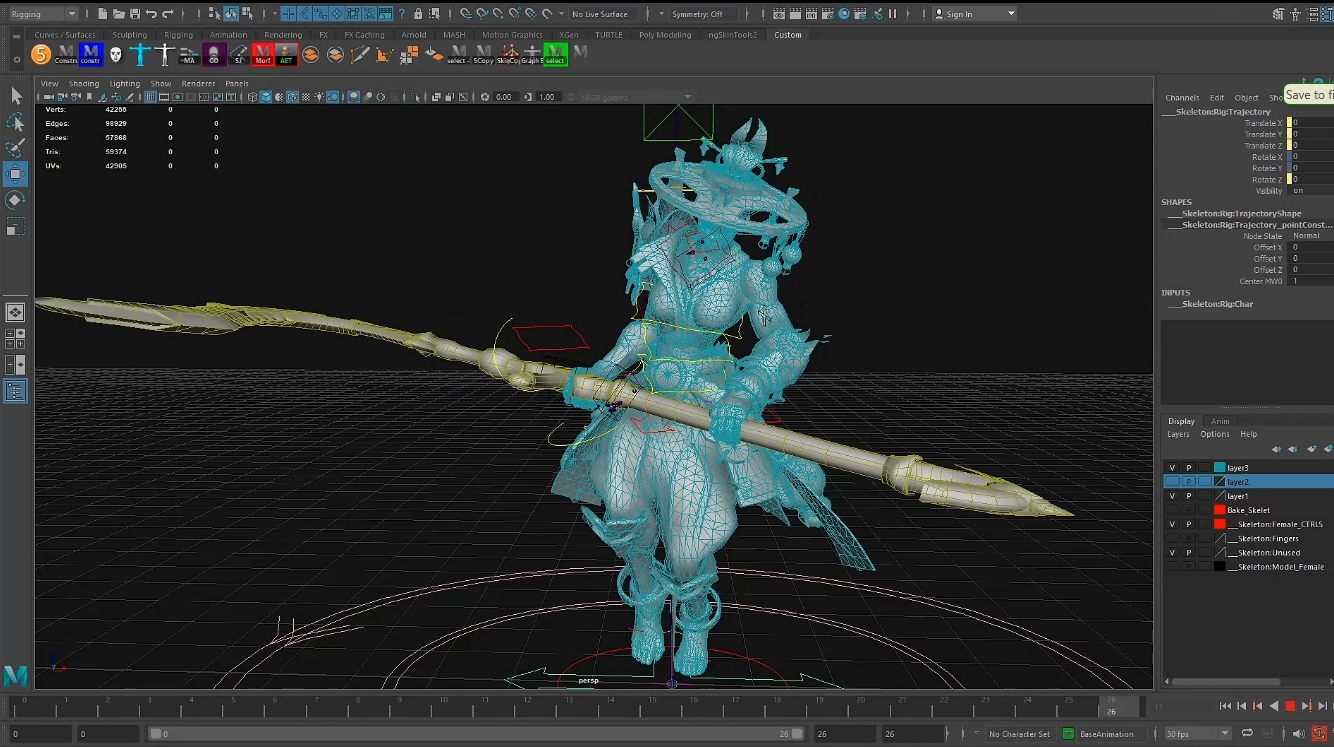The height and width of the screenshot is (747, 1334).
Task: Click the red color swatch of Bake_Skelet
Action: click(x=1219, y=510)
